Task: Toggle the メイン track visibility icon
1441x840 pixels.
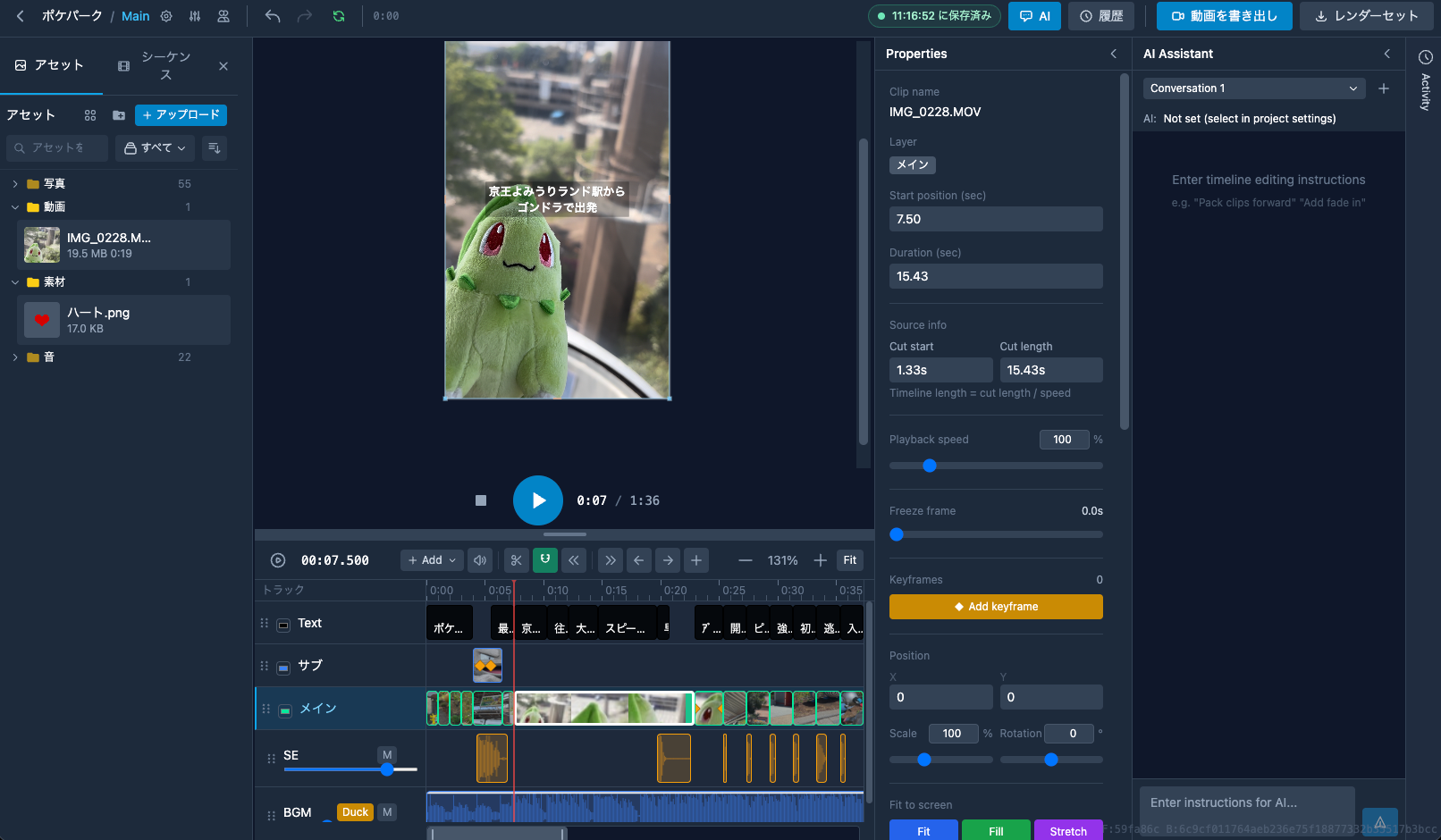Action: click(285, 710)
